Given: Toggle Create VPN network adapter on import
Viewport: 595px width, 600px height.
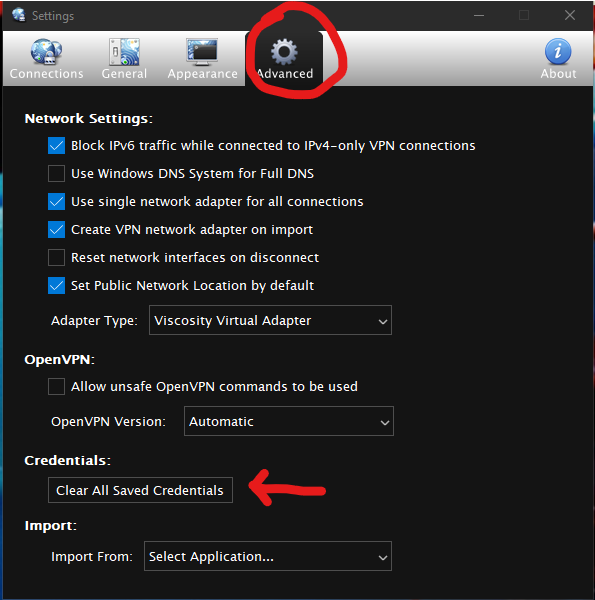Looking at the screenshot, I should 56,230.
